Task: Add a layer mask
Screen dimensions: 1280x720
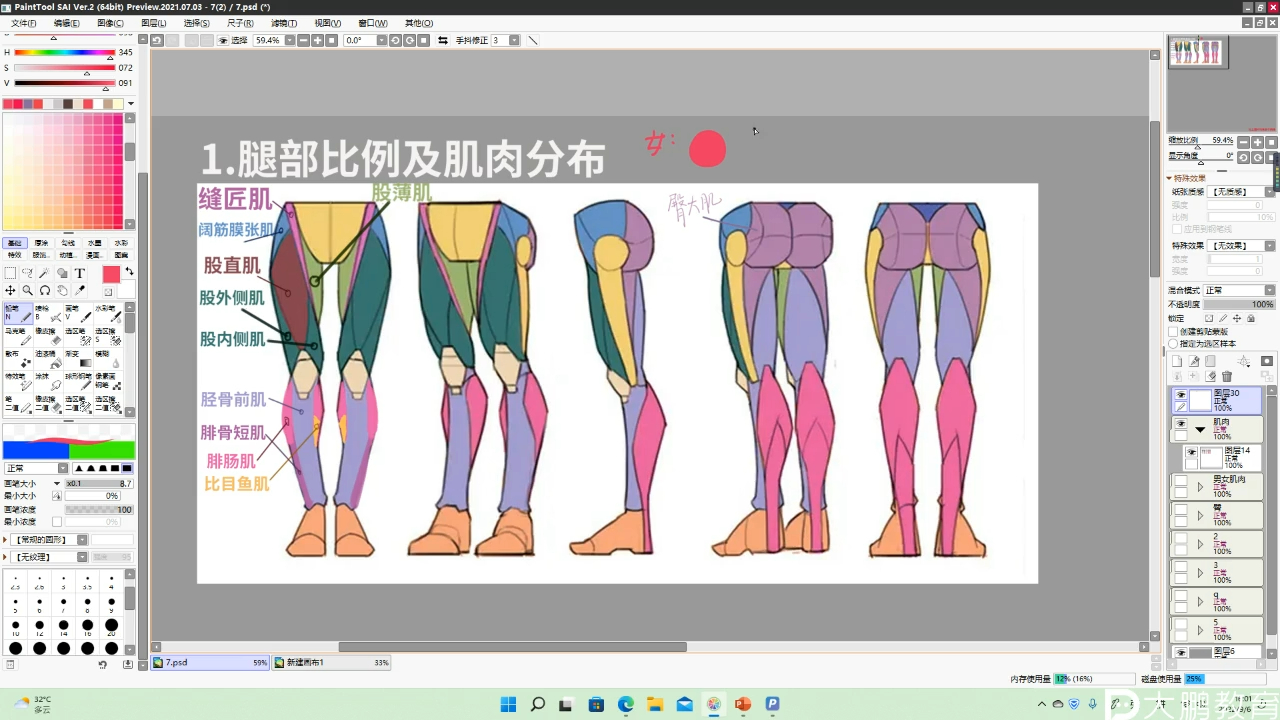Action: coord(1267,361)
